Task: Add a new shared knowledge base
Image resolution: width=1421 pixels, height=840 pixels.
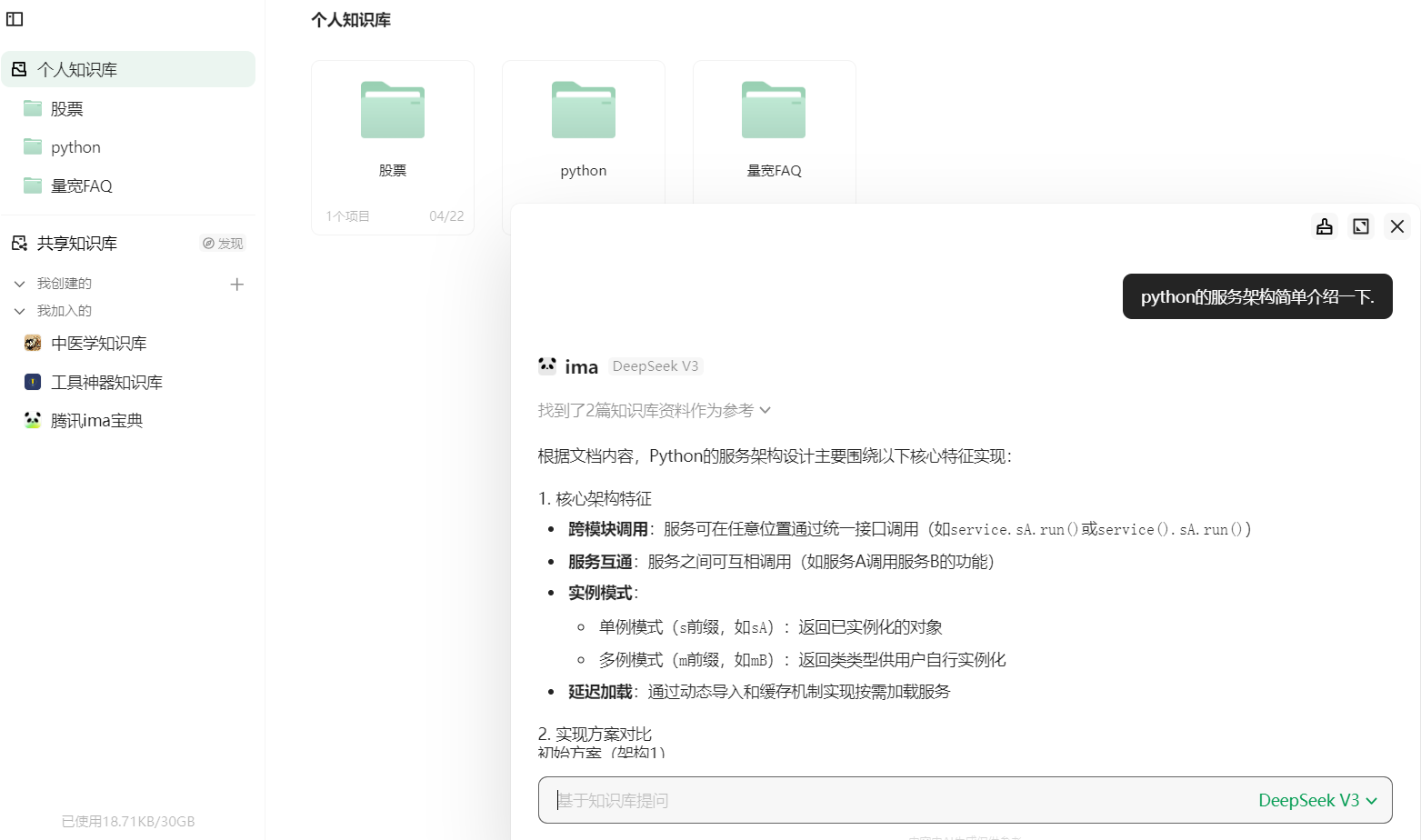Action: [x=237, y=285]
